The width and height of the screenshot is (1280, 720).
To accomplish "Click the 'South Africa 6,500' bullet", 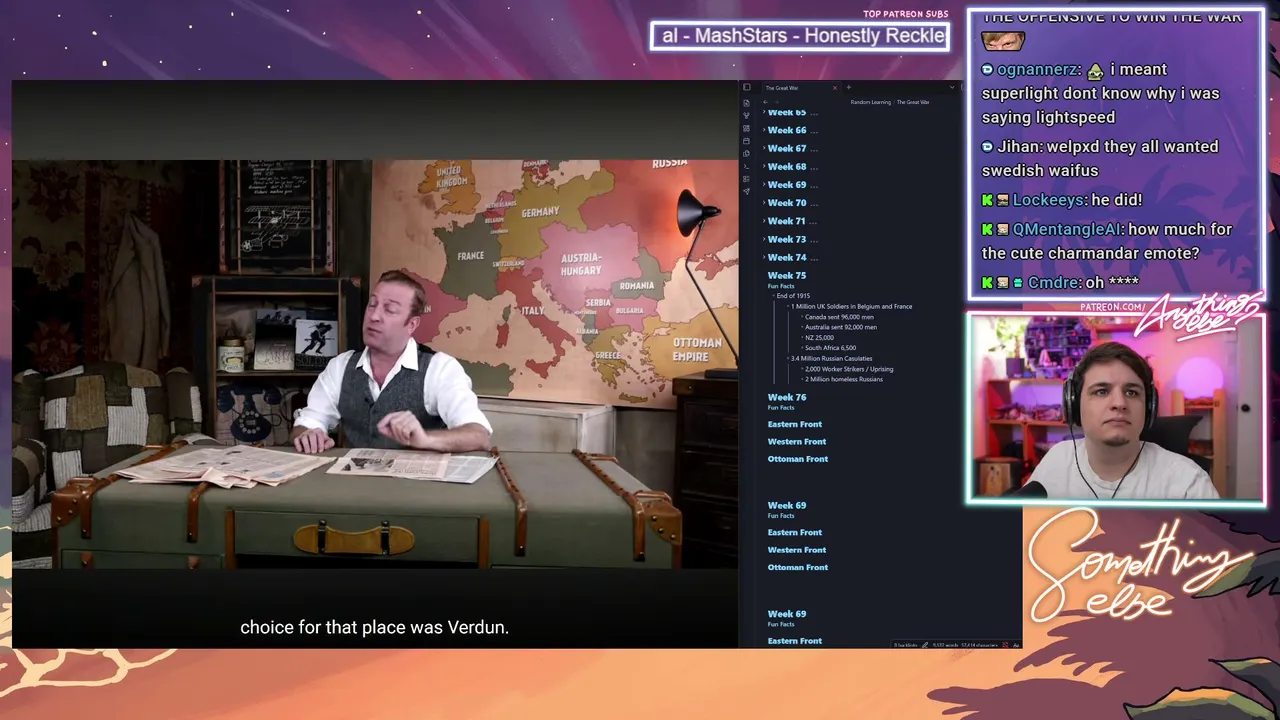I will coord(830,348).
